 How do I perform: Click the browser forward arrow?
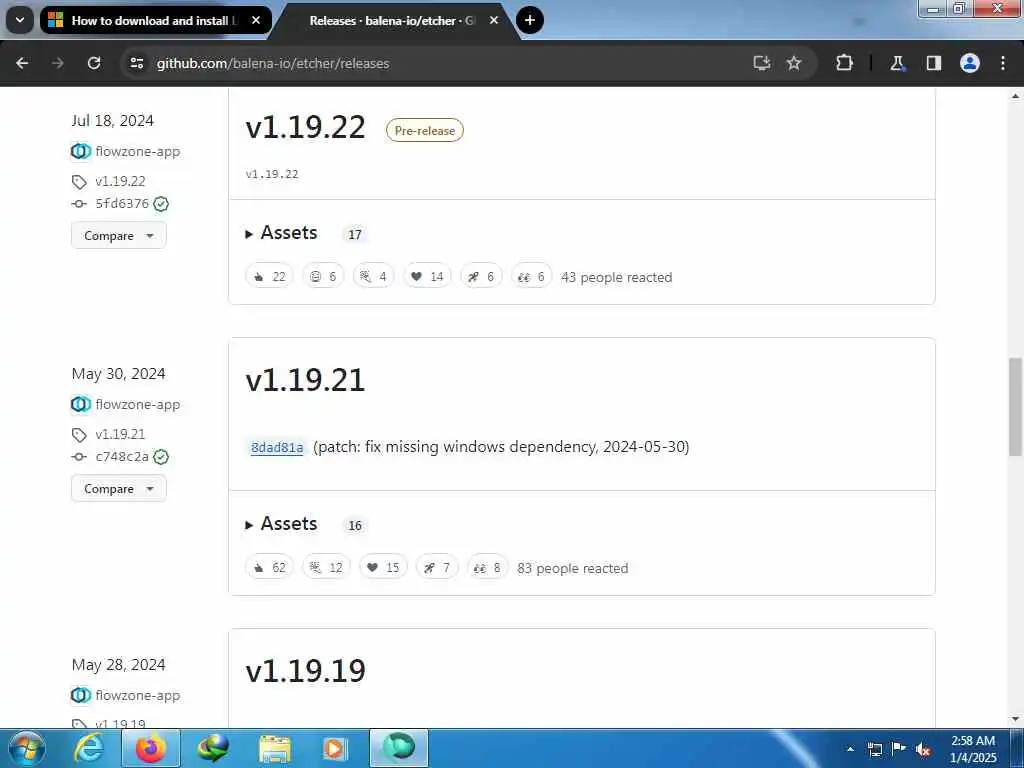pos(58,63)
